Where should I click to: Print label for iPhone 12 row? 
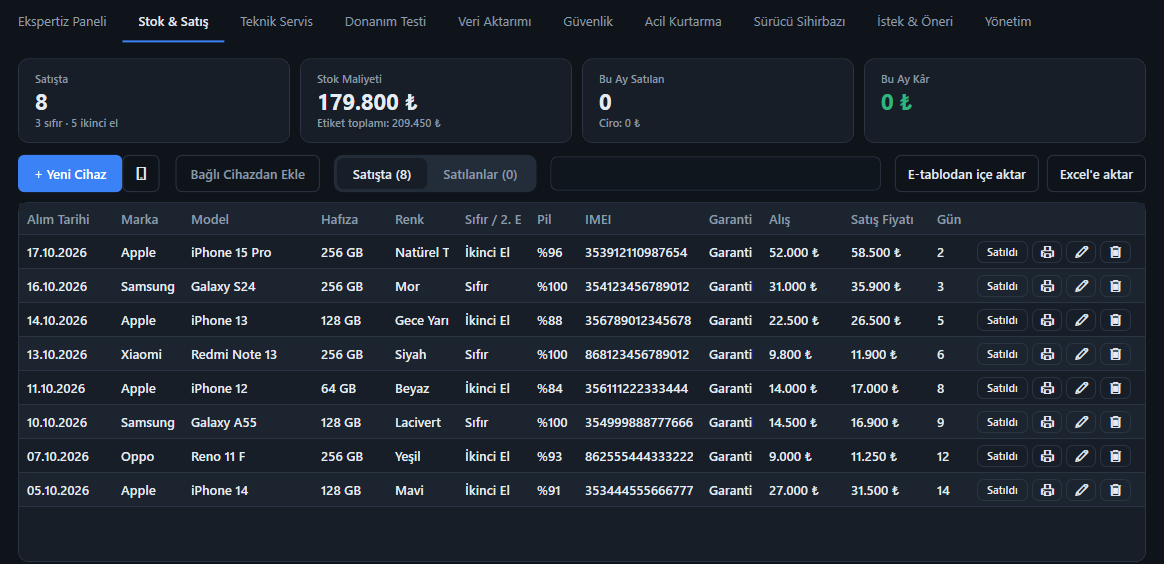(1047, 388)
